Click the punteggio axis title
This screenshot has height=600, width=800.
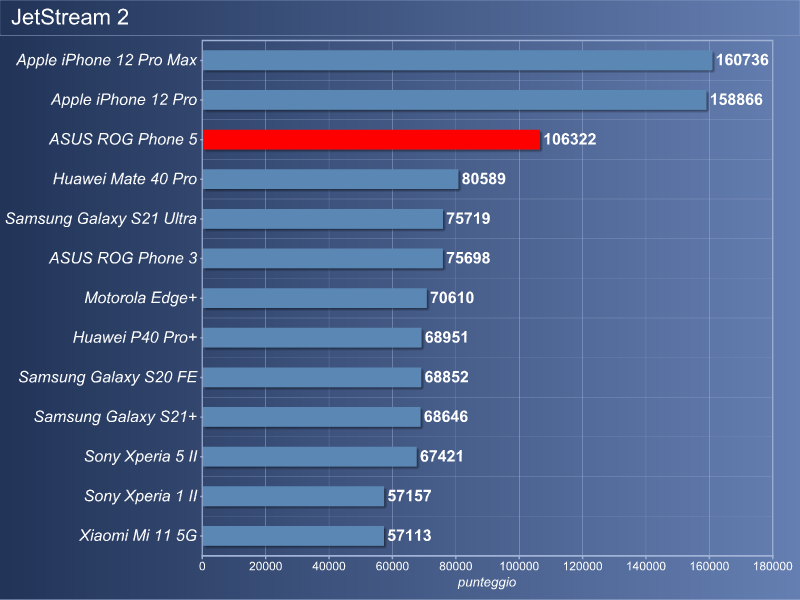coord(487,583)
